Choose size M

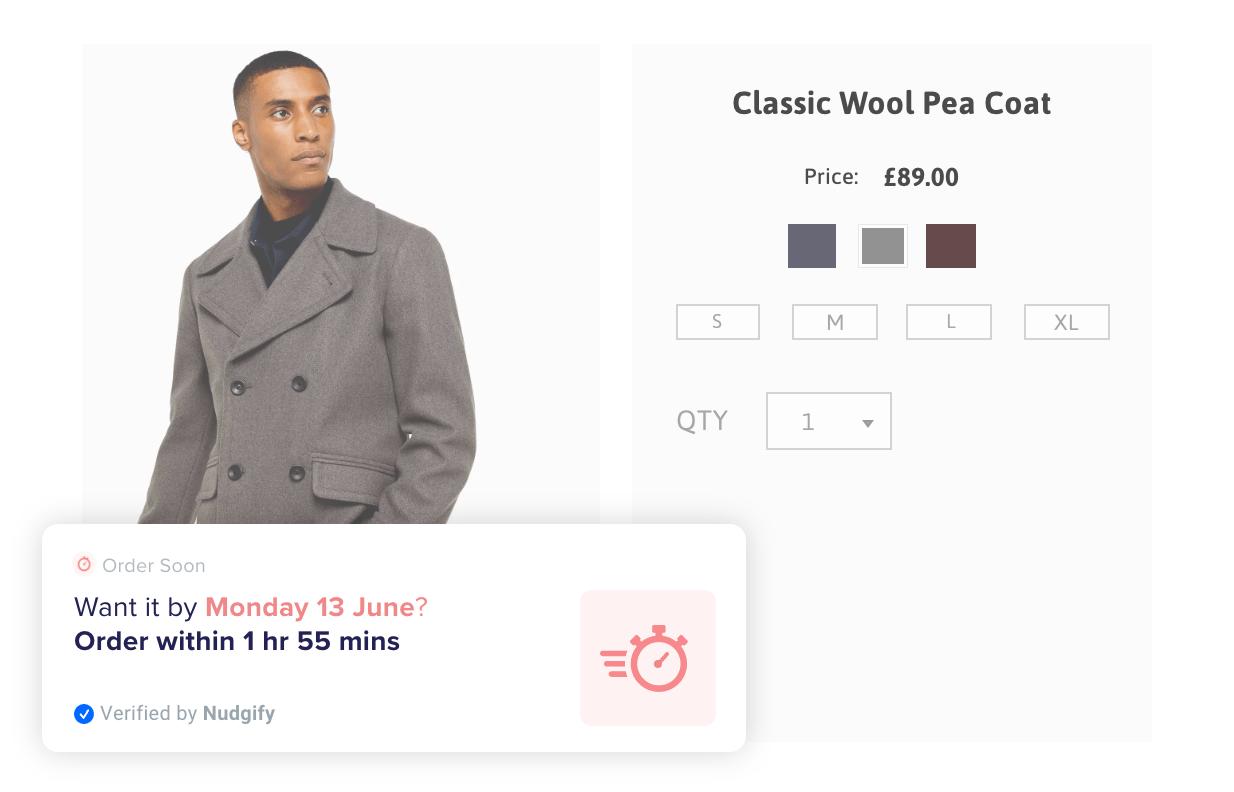tap(834, 322)
